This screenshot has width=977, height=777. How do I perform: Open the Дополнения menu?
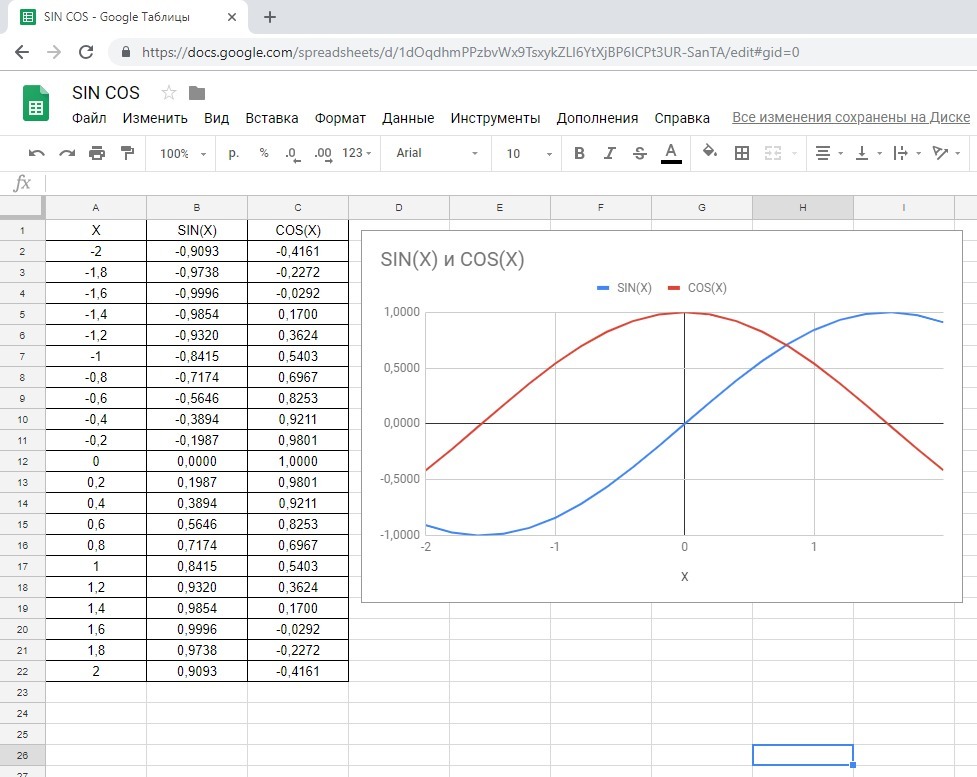click(597, 118)
